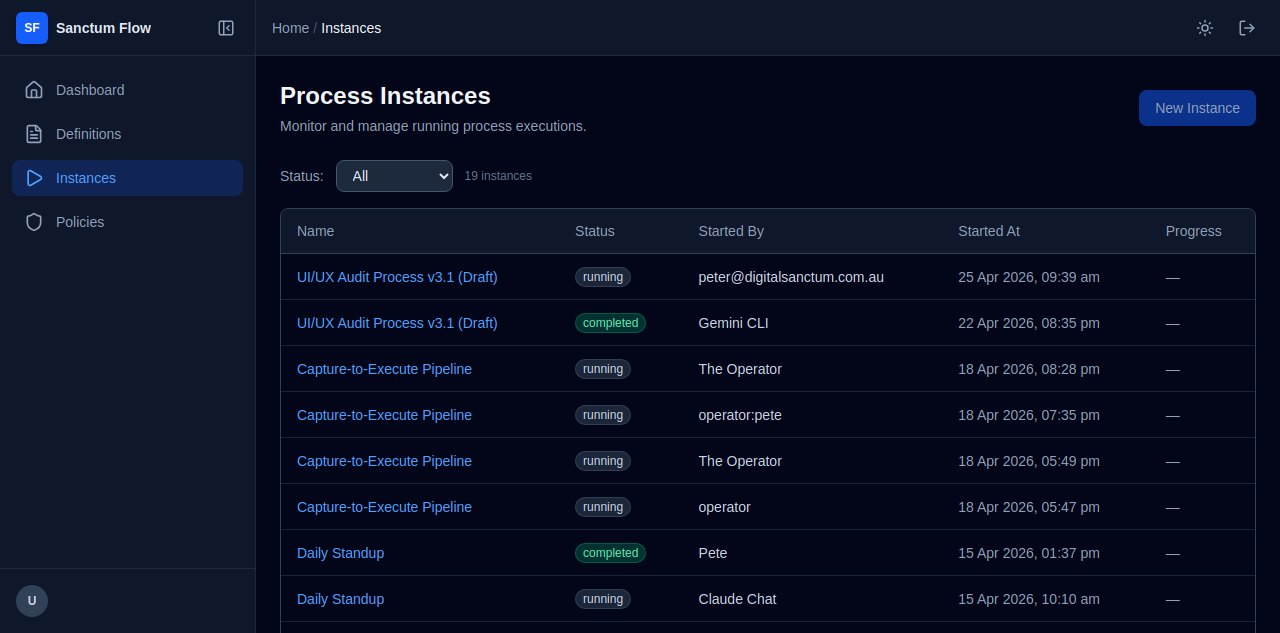
Task: Click the running badge in the Claude Chat row
Action: pos(603,599)
